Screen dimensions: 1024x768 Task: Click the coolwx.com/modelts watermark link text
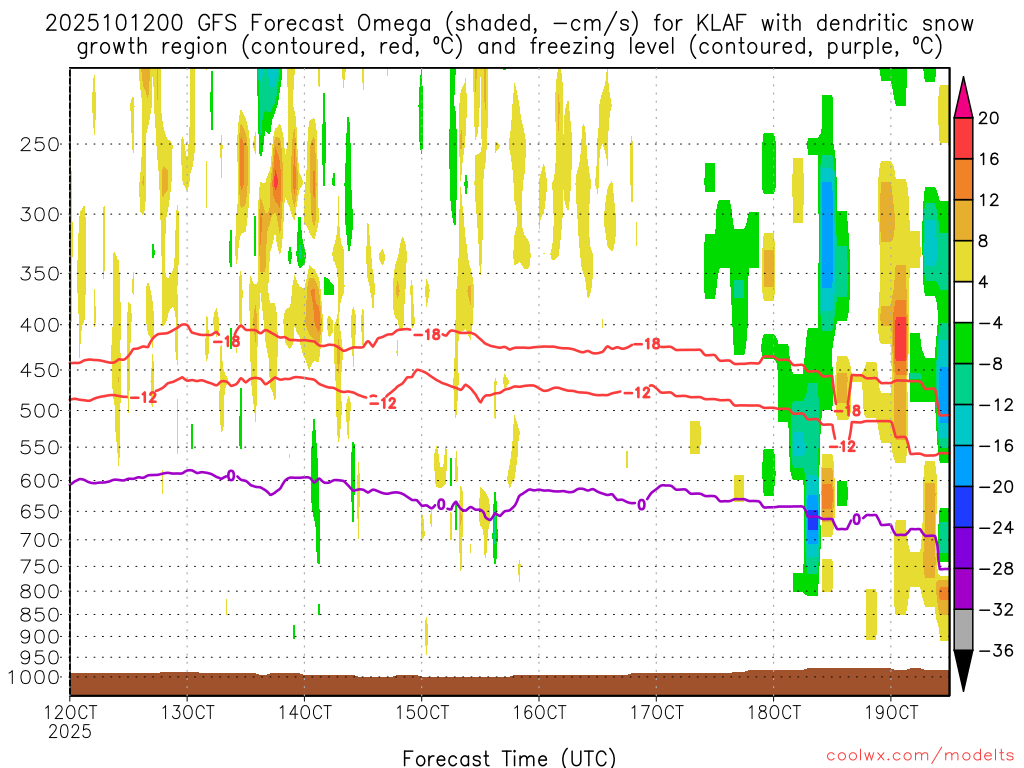coord(920,756)
